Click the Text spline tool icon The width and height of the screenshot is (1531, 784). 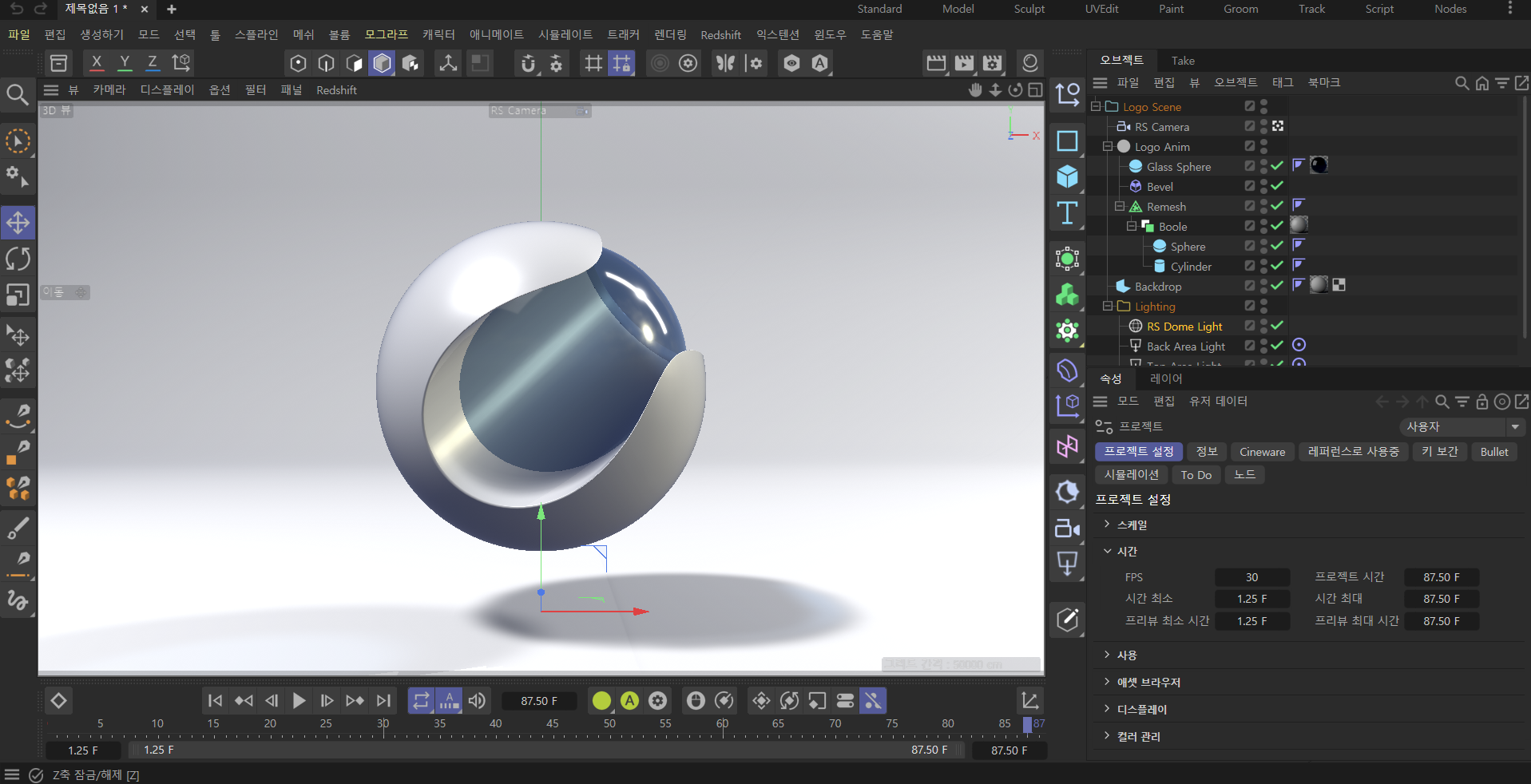[x=1067, y=214]
